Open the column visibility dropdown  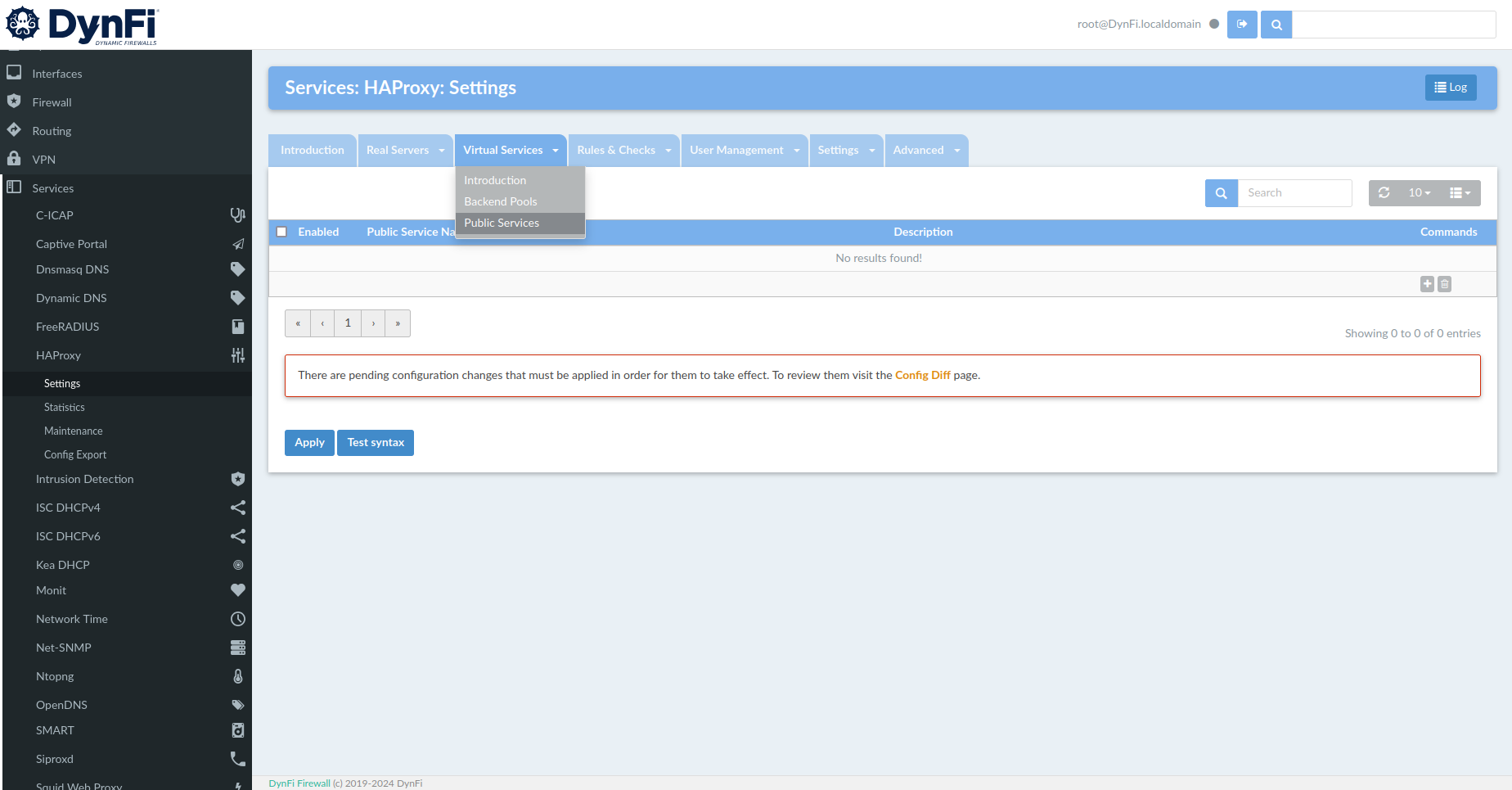(1460, 193)
